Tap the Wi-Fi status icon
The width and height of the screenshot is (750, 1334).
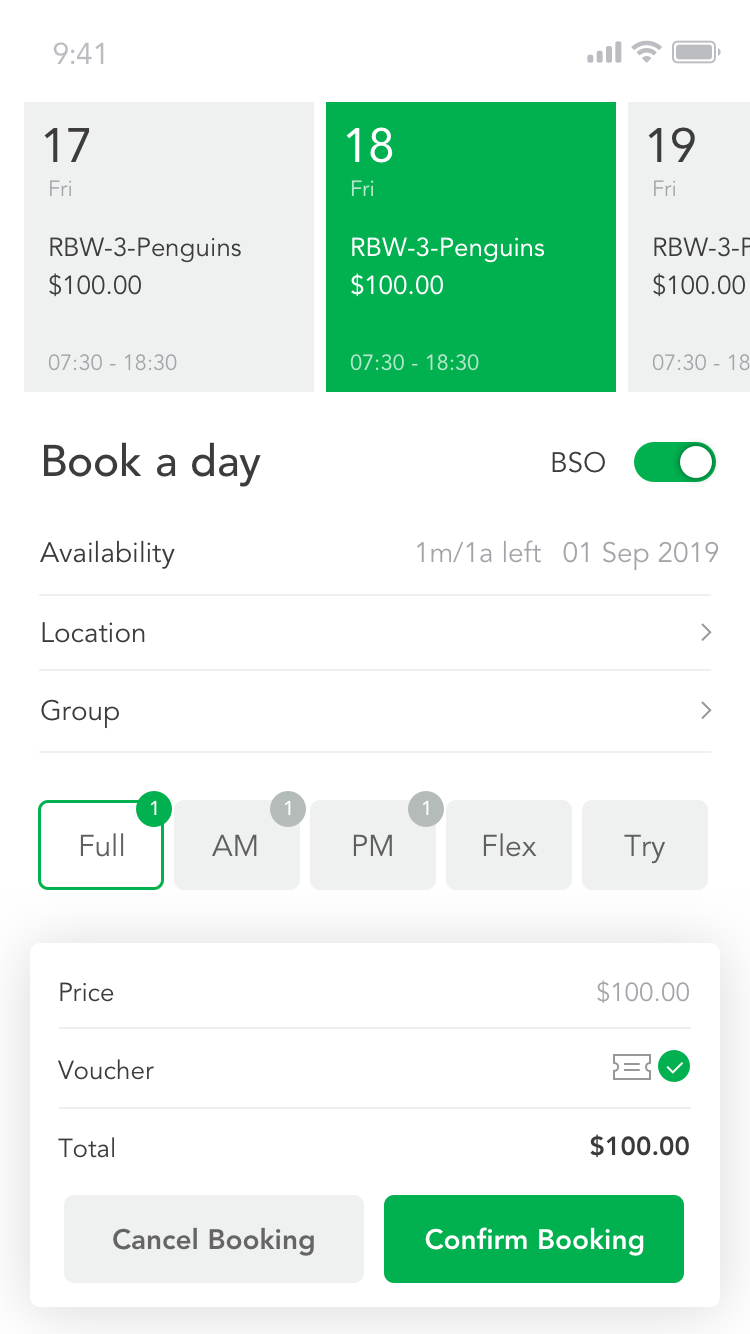pos(647,52)
